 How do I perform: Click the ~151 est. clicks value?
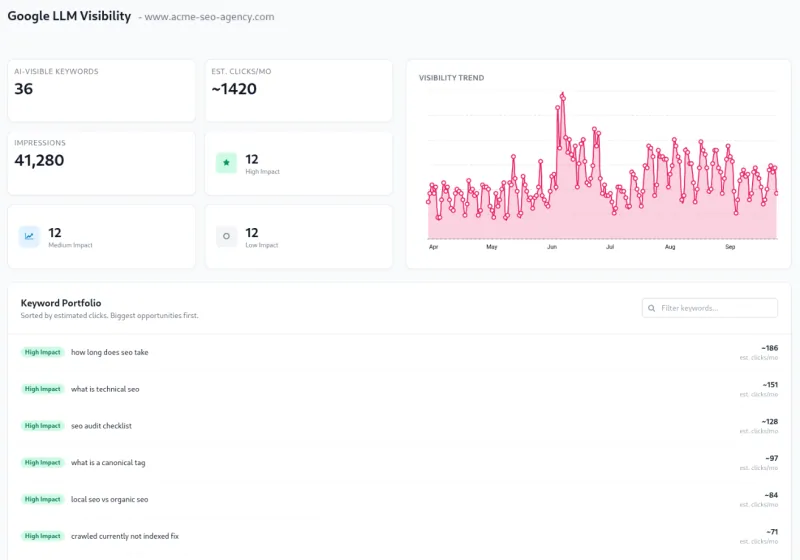[x=770, y=385]
